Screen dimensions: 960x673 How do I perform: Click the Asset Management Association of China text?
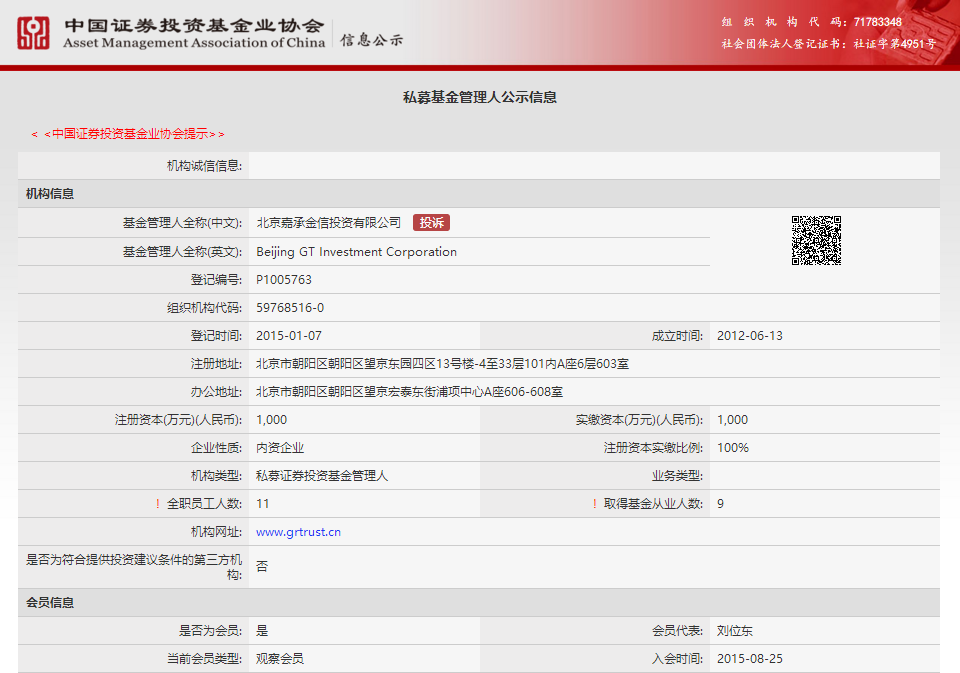(x=194, y=43)
